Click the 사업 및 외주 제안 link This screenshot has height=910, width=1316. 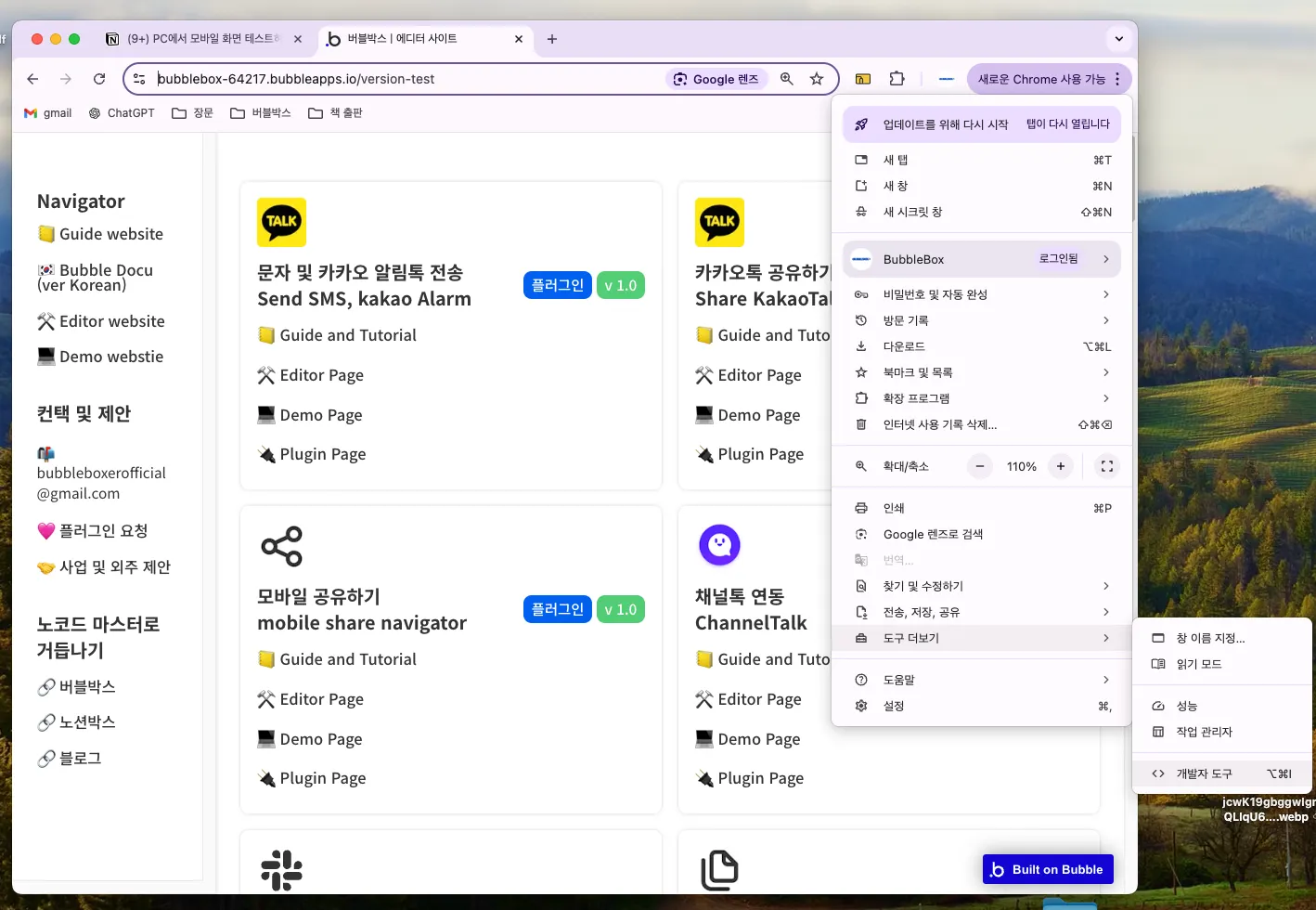[104, 567]
